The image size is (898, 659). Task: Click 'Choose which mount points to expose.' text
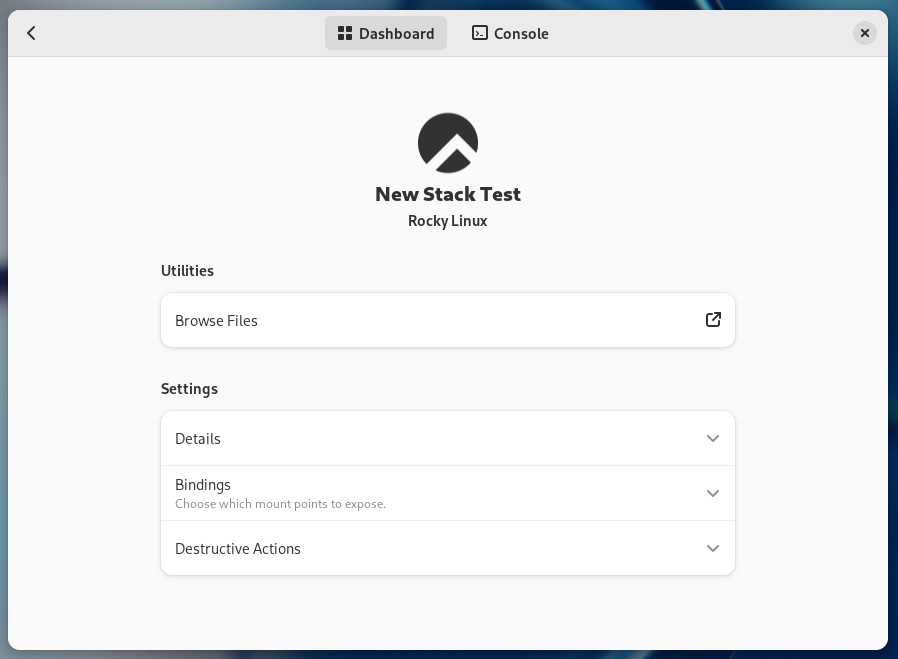coord(281,504)
